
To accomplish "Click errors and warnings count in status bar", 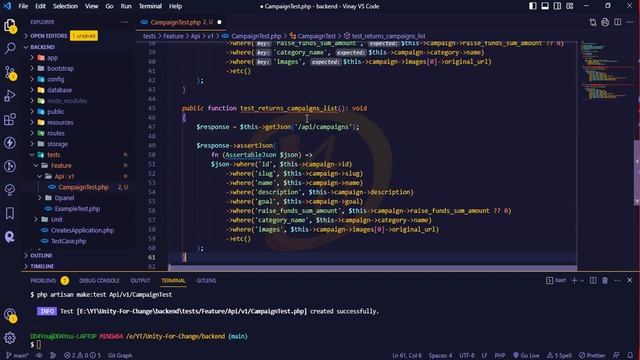I will pos(82,356).
